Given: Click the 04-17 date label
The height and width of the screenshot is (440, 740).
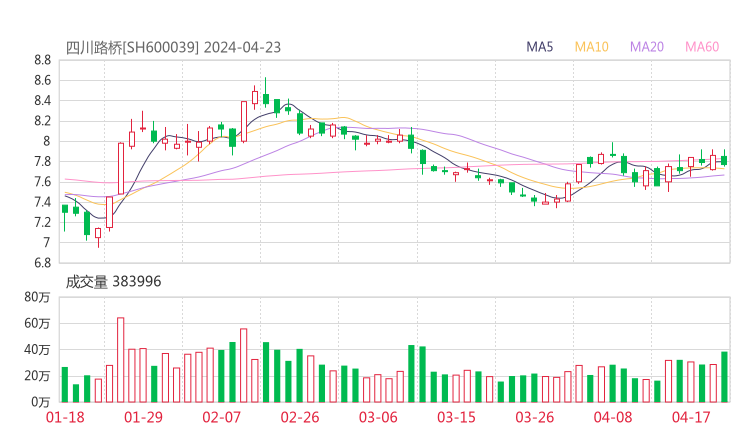Looking at the screenshot, I should pos(691,417).
